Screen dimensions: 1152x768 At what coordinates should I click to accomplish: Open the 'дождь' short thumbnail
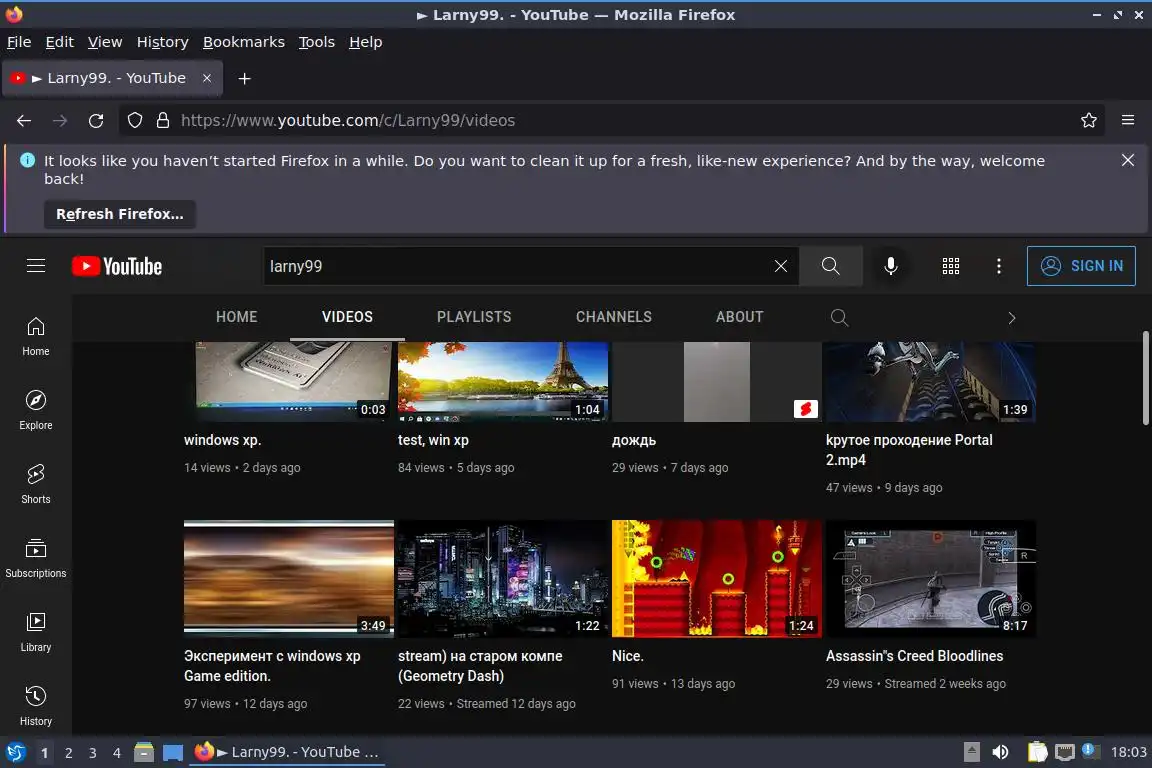click(x=716, y=381)
